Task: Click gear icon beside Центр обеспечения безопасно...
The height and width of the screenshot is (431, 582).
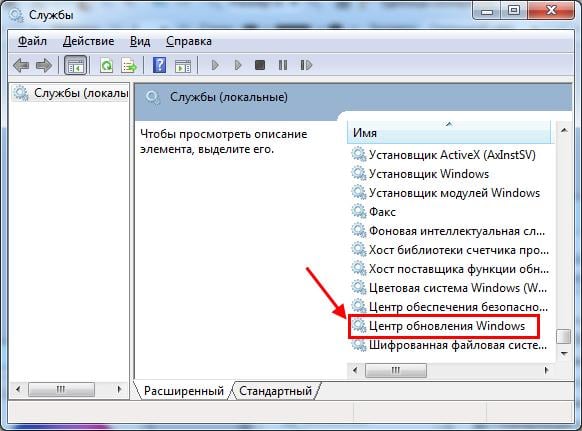Action: point(359,307)
